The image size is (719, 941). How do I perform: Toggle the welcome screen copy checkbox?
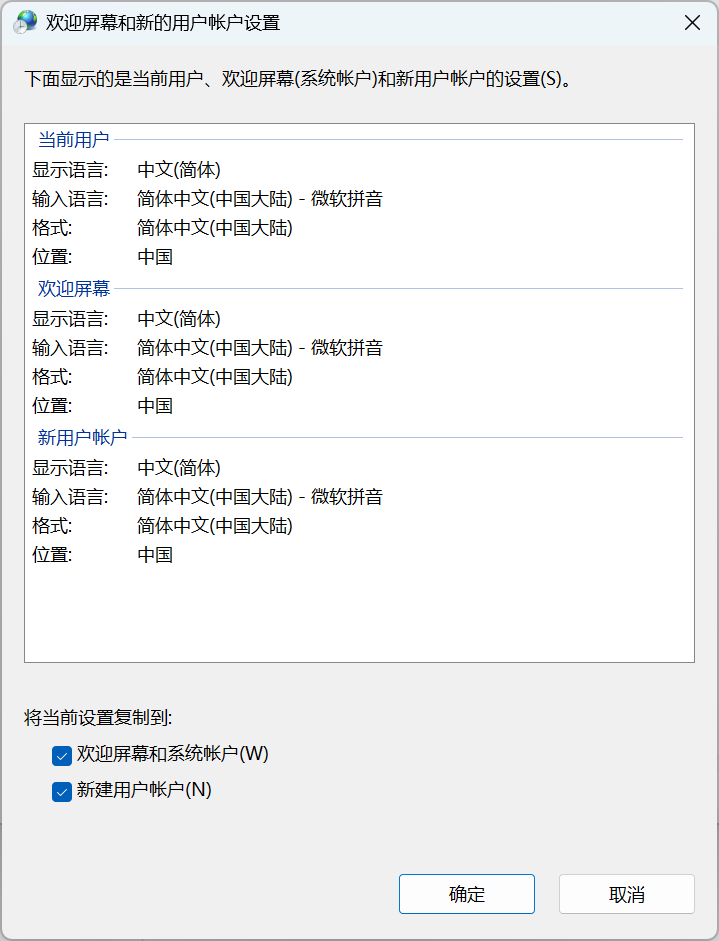[x=62, y=756]
